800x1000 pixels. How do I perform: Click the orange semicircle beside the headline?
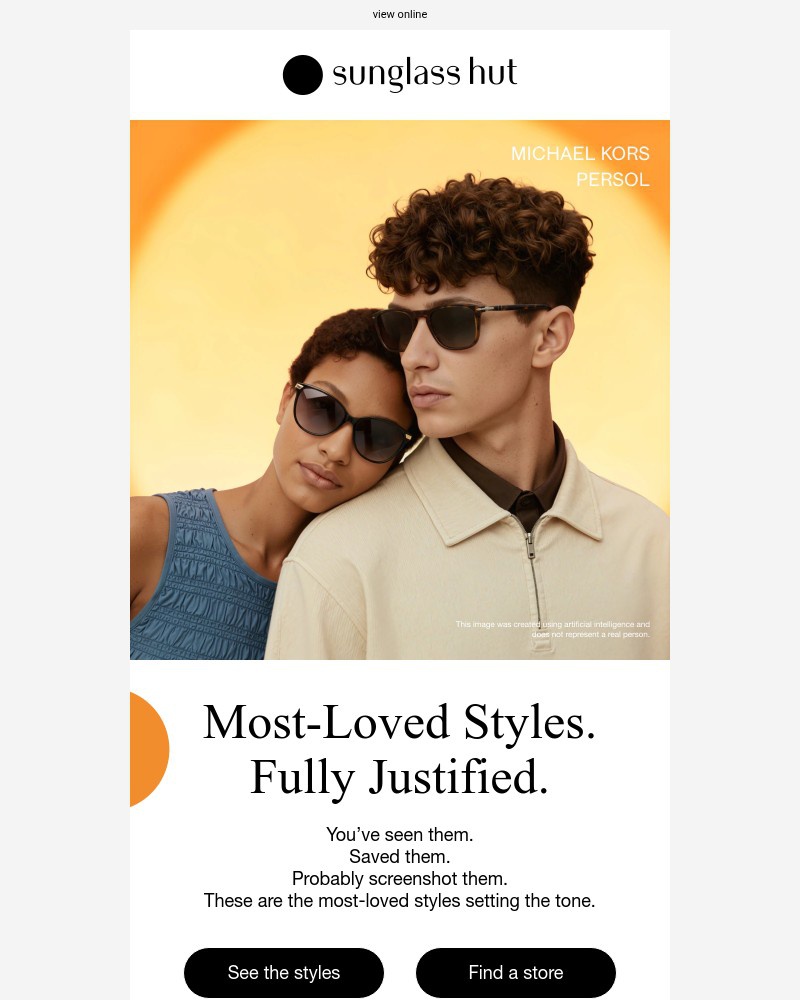pyautogui.click(x=149, y=749)
